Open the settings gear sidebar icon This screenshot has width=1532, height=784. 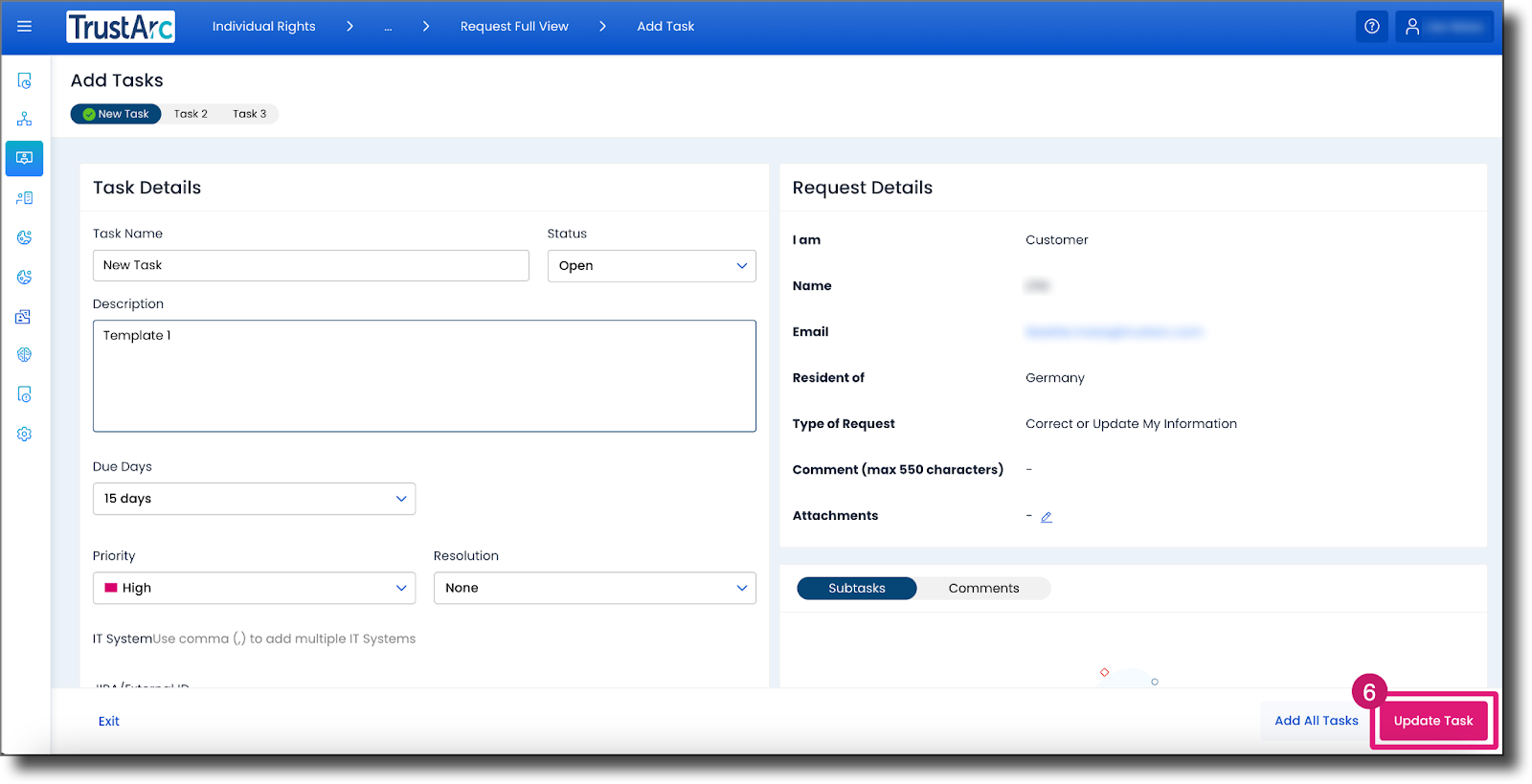25,434
